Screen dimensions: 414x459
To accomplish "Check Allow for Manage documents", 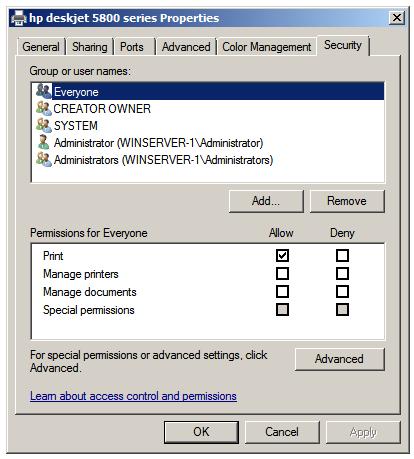I will coord(282,292).
